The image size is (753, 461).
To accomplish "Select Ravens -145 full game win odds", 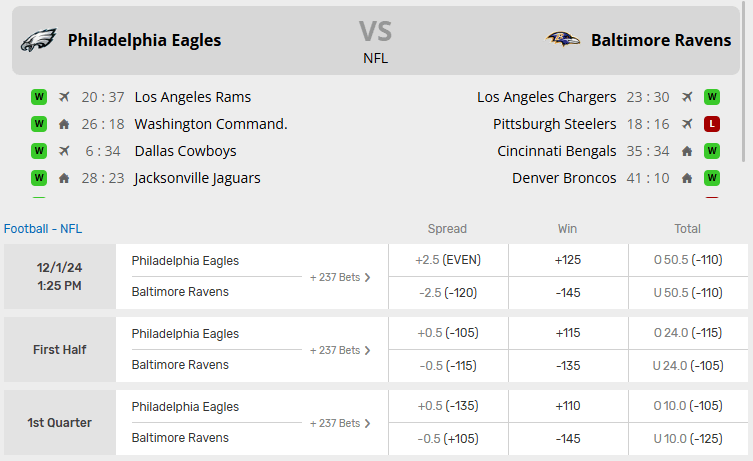I will click(567, 292).
